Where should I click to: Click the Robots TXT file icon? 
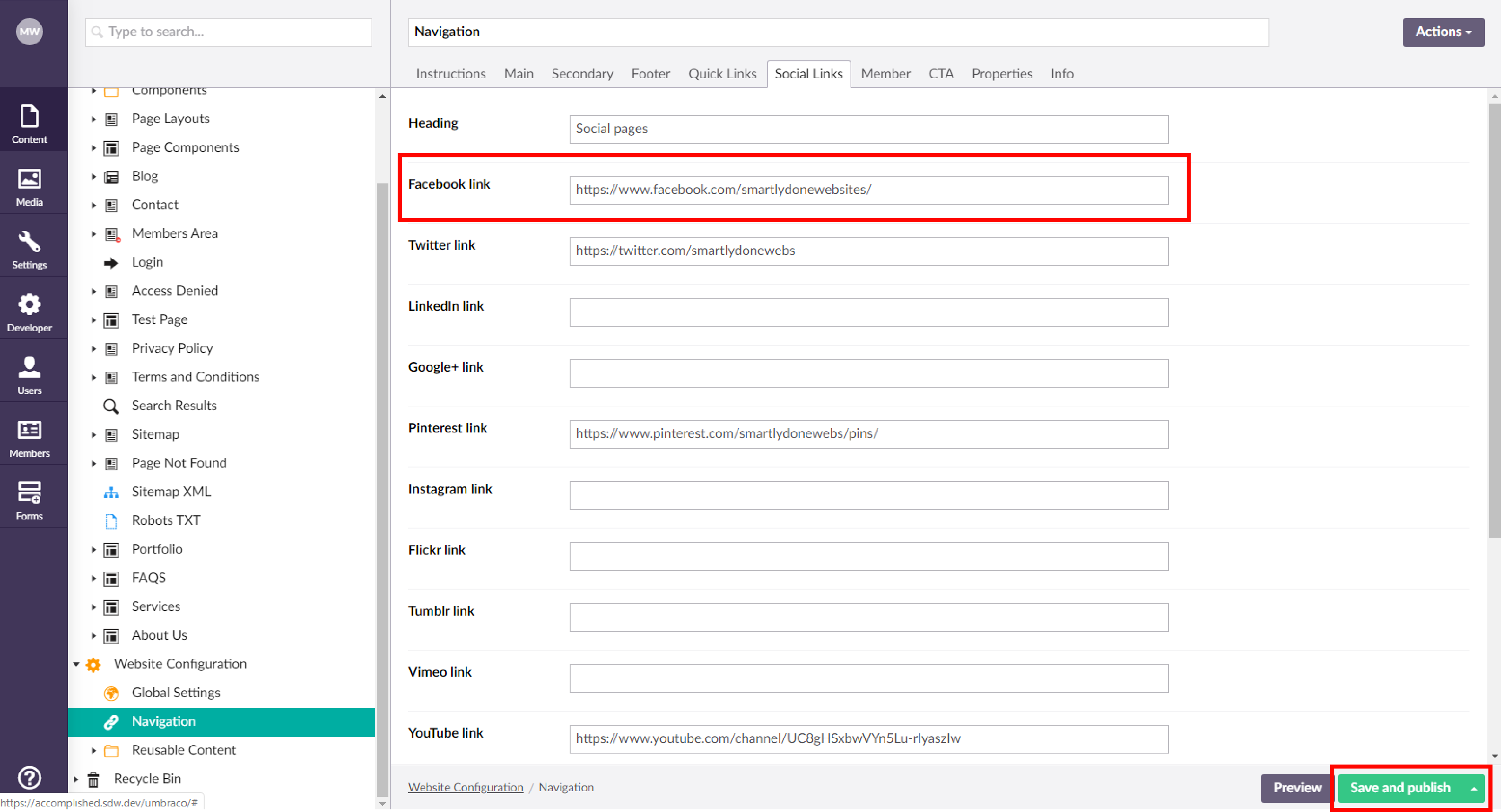pyautogui.click(x=111, y=521)
